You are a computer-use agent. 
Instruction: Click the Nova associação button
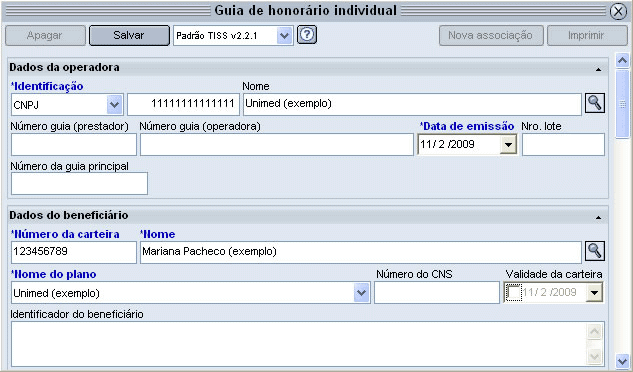[490, 36]
